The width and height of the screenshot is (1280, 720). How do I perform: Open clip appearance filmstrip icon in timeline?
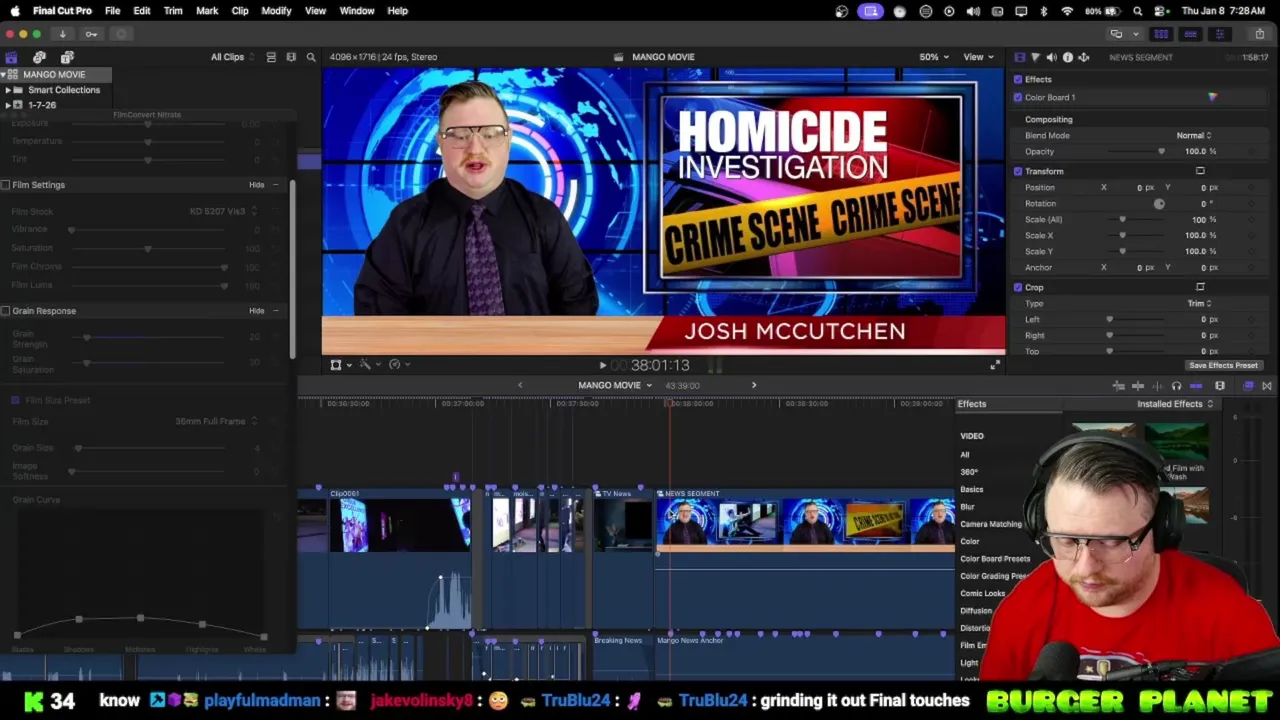[1220, 386]
